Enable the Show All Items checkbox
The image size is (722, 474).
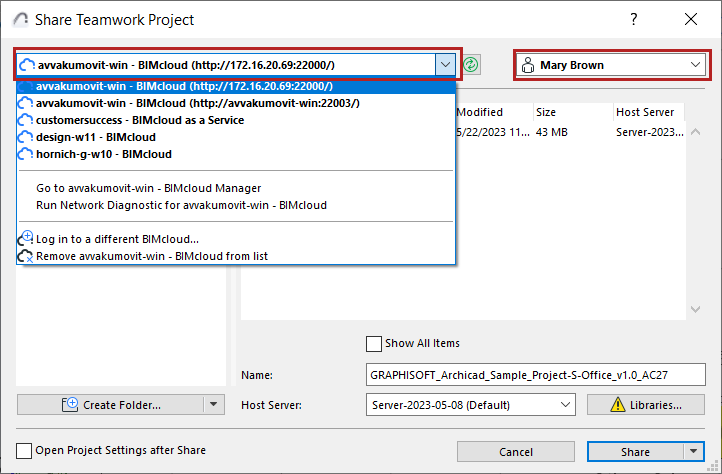coord(375,343)
